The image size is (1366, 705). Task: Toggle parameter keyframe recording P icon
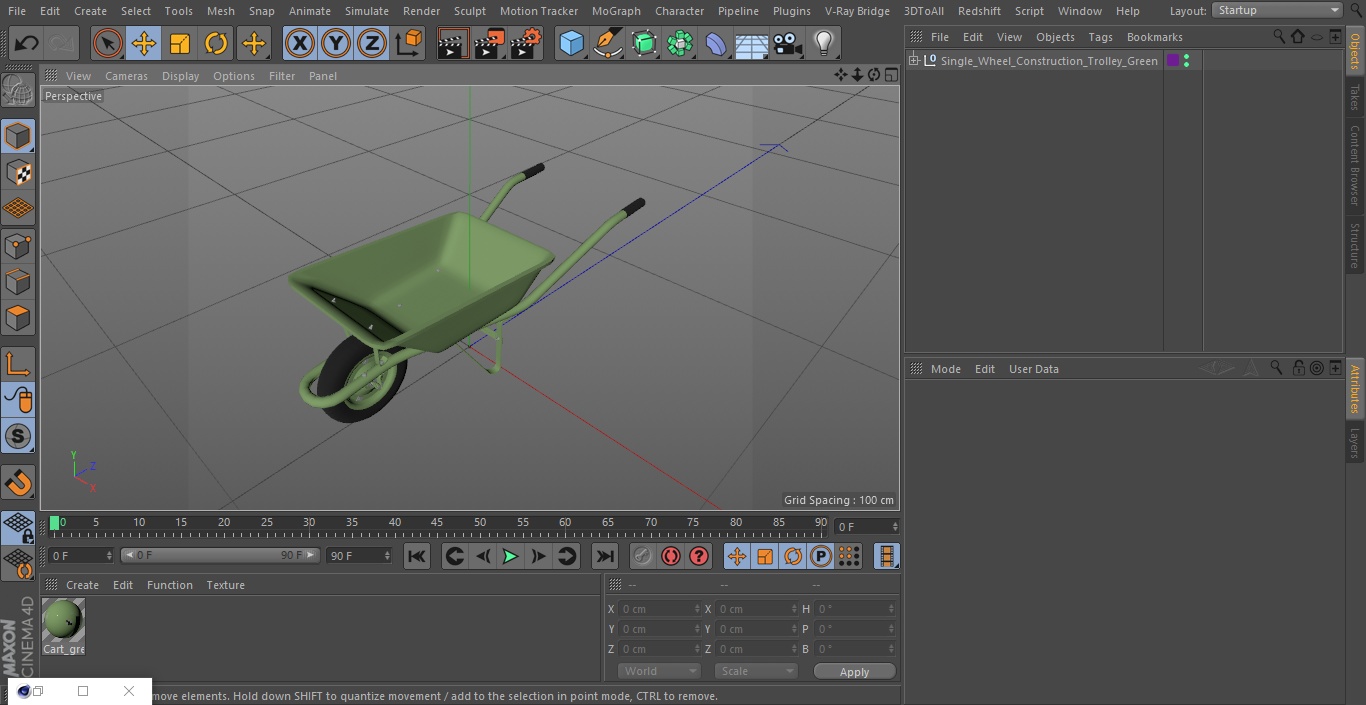[x=821, y=556]
